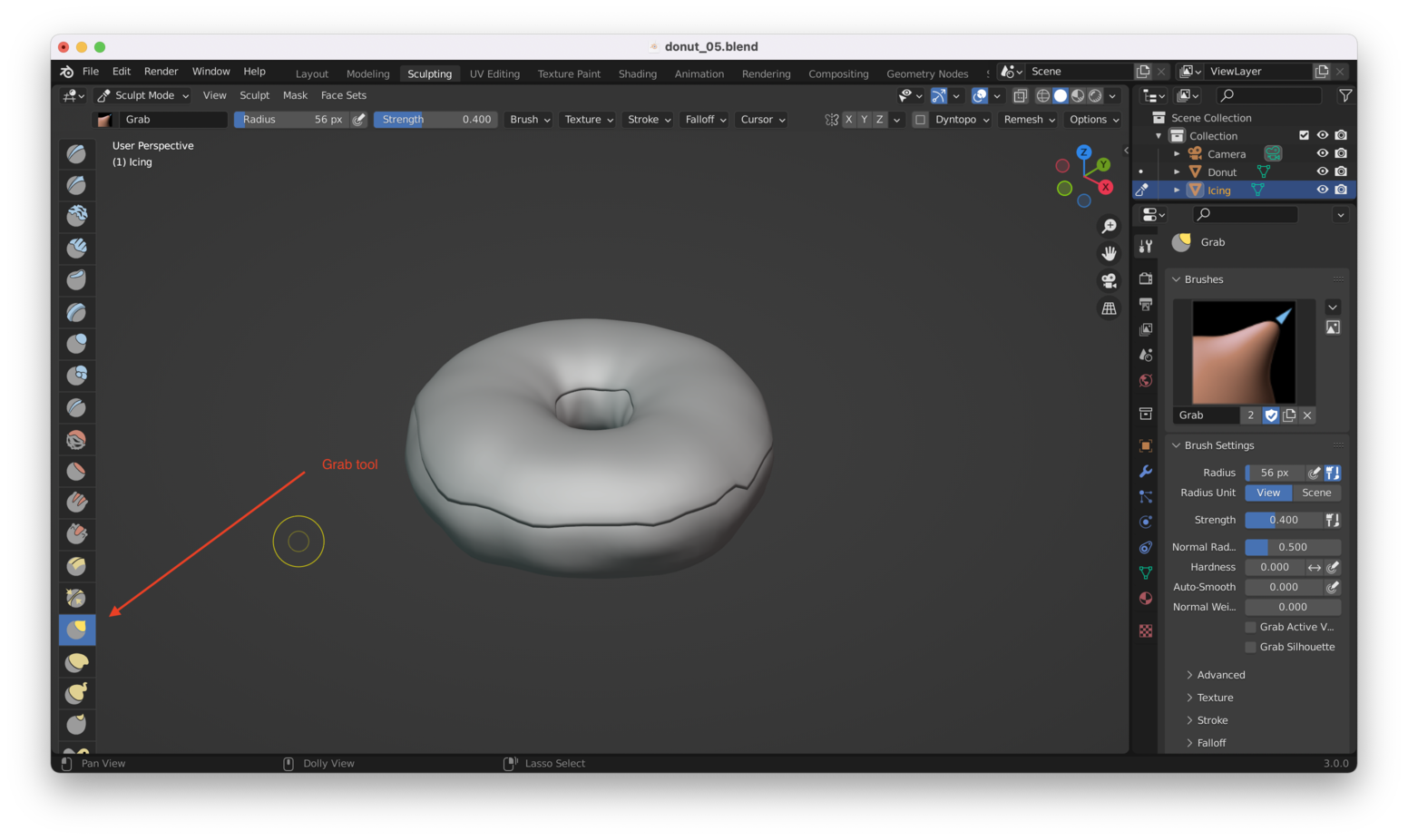This screenshot has height=840, width=1408.
Task: Toggle camera view with the camera gizmo
Action: click(1109, 281)
